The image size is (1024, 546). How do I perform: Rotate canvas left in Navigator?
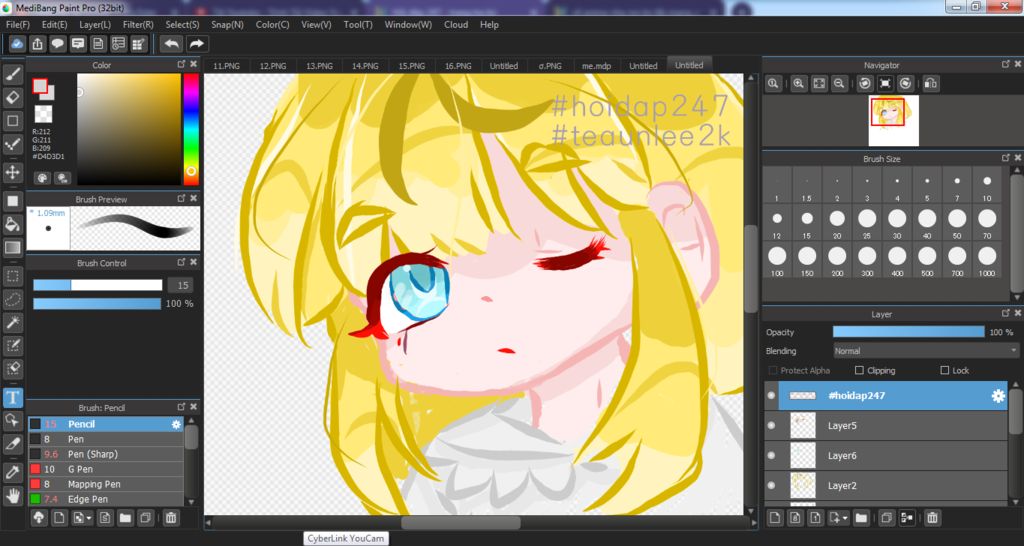pos(865,84)
